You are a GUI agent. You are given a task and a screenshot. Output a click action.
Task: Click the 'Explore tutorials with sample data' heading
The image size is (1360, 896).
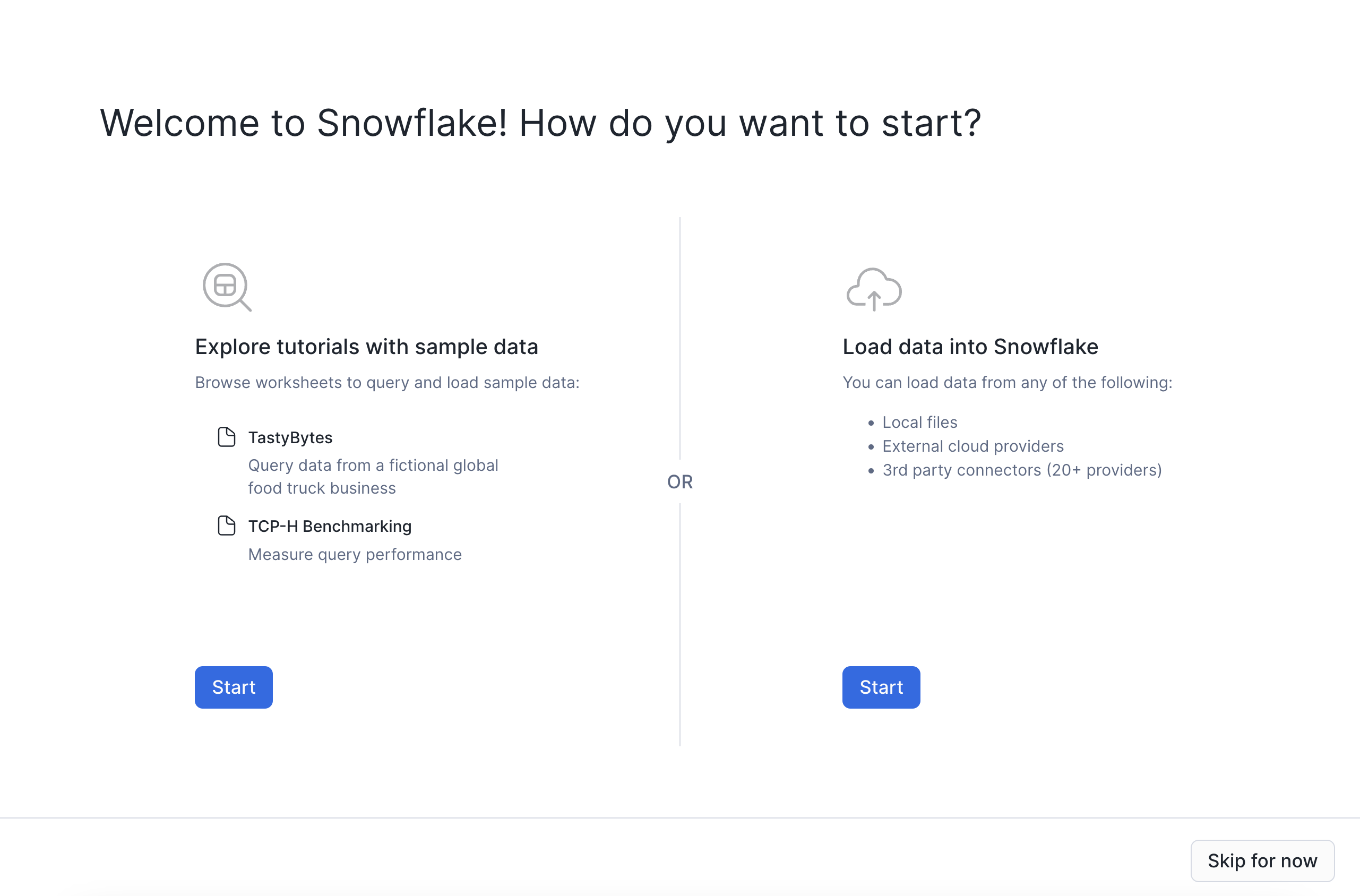[x=366, y=347]
